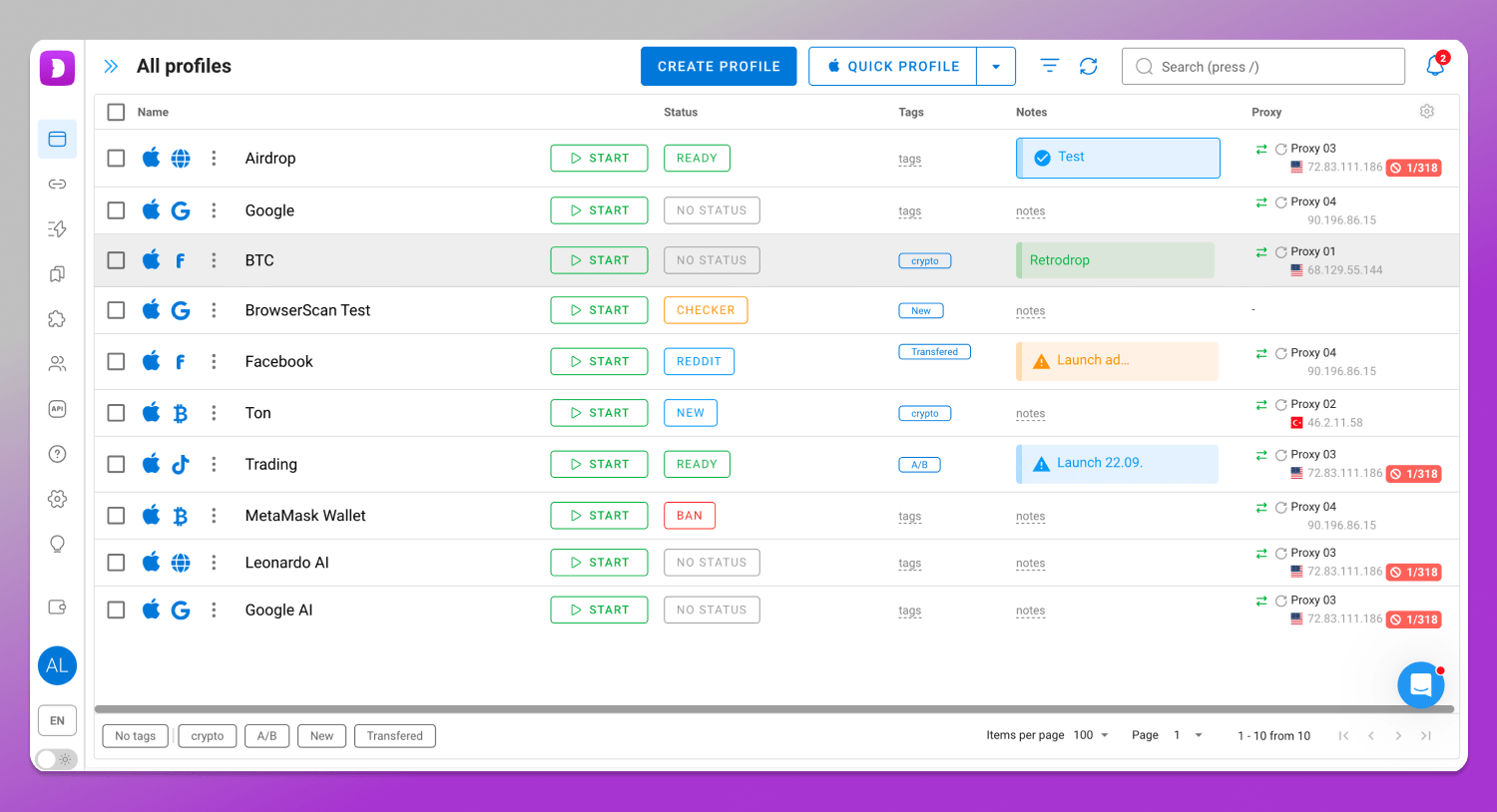Image resolution: width=1497 pixels, height=812 pixels.
Task: Start the Google AI profile
Action: pyautogui.click(x=599, y=609)
